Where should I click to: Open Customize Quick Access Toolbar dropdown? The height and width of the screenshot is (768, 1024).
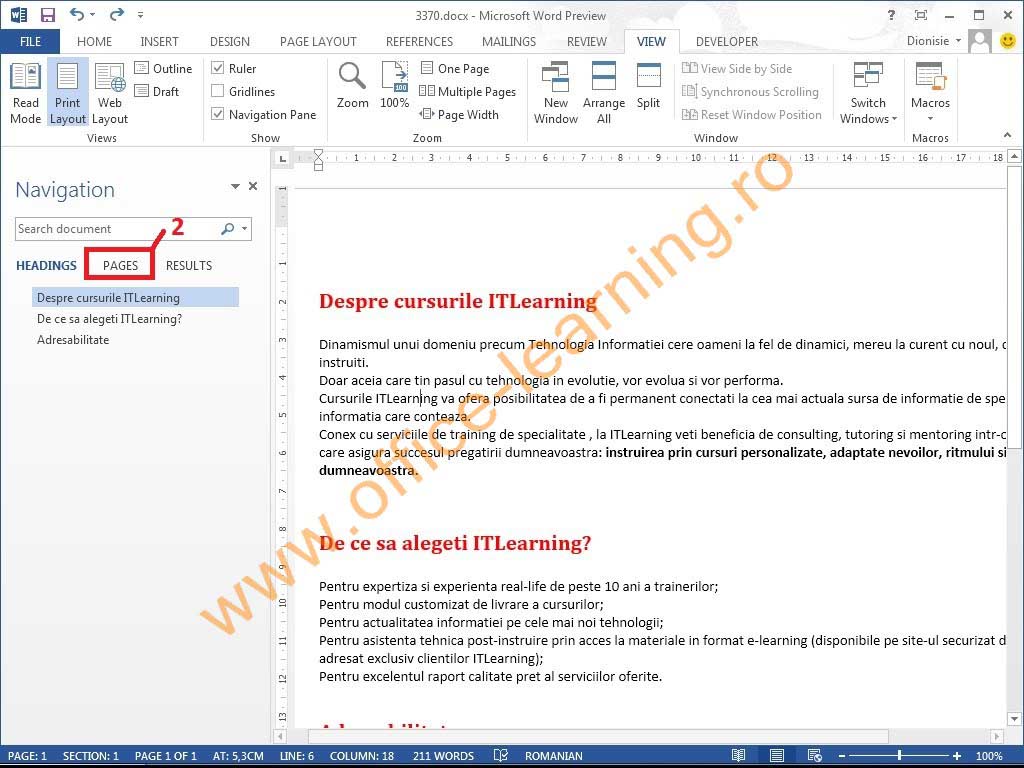140,14
